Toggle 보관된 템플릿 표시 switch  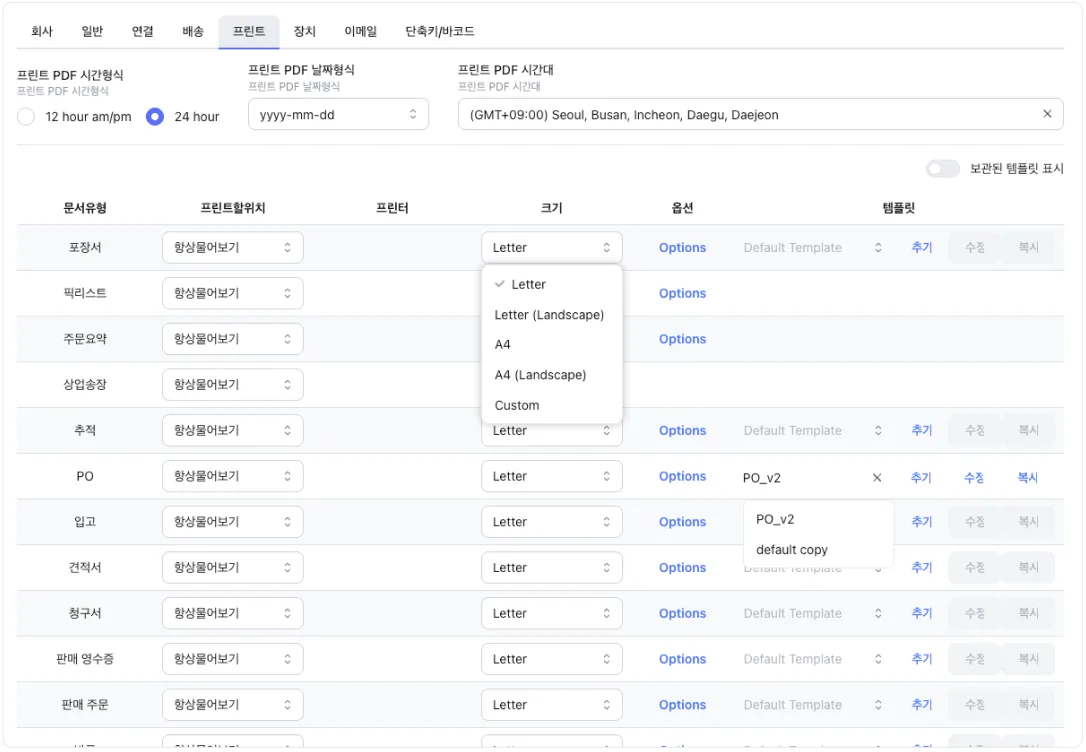pos(942,169)
